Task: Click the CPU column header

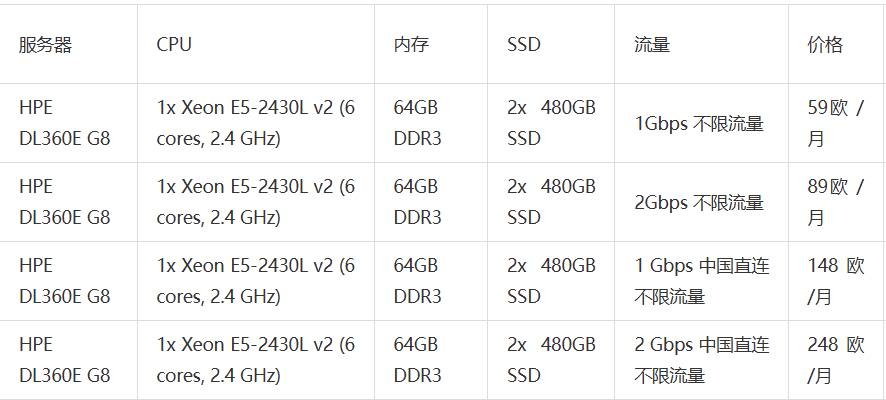Action: click(256, 44)
